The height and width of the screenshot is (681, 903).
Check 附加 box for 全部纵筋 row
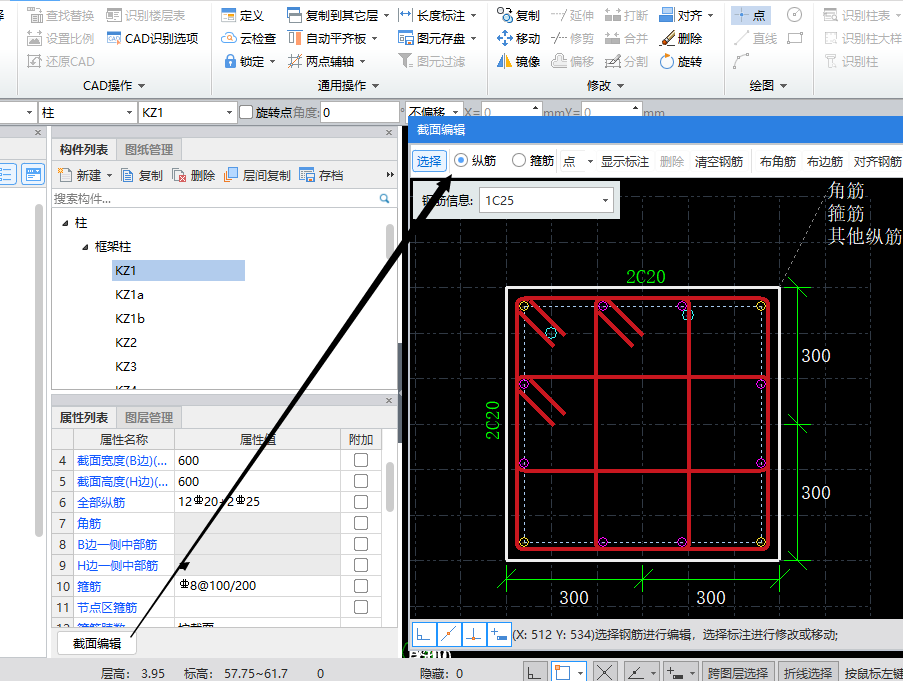pos(361,502)
